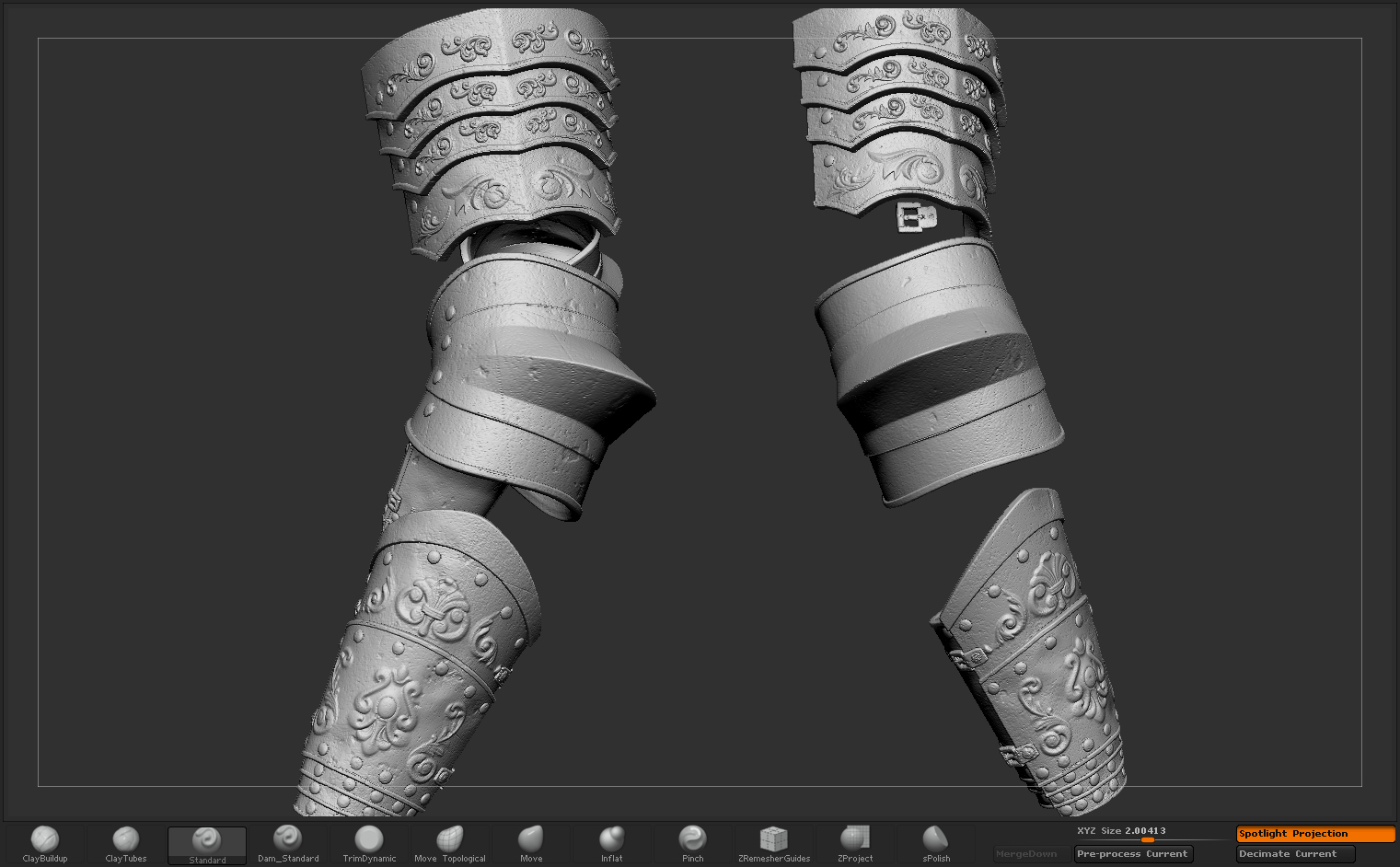Click the MergeDown button
The height and width of the screenshot is (867, 1400).
pyautogui.click(x=1026, y=854)
